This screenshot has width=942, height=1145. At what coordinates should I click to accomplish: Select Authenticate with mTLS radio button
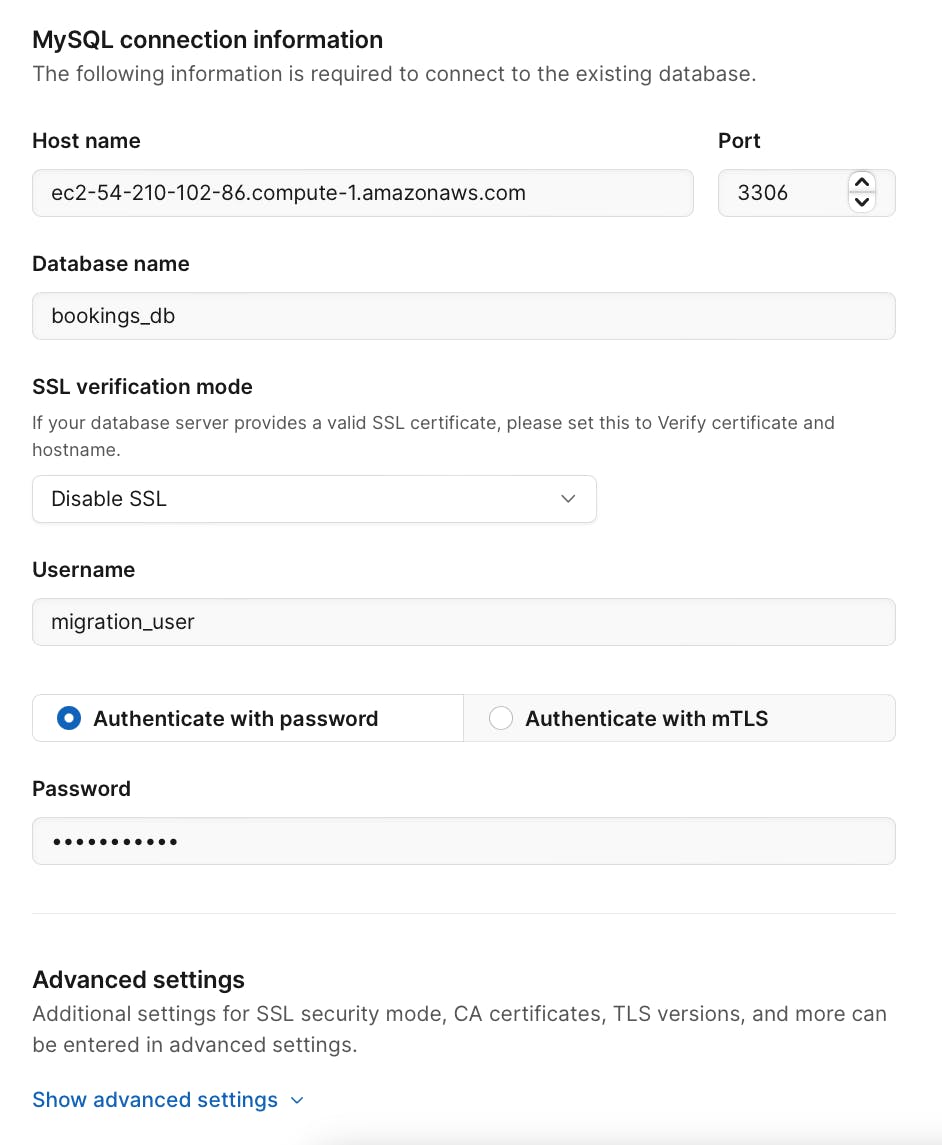click(x=501, y=718)
